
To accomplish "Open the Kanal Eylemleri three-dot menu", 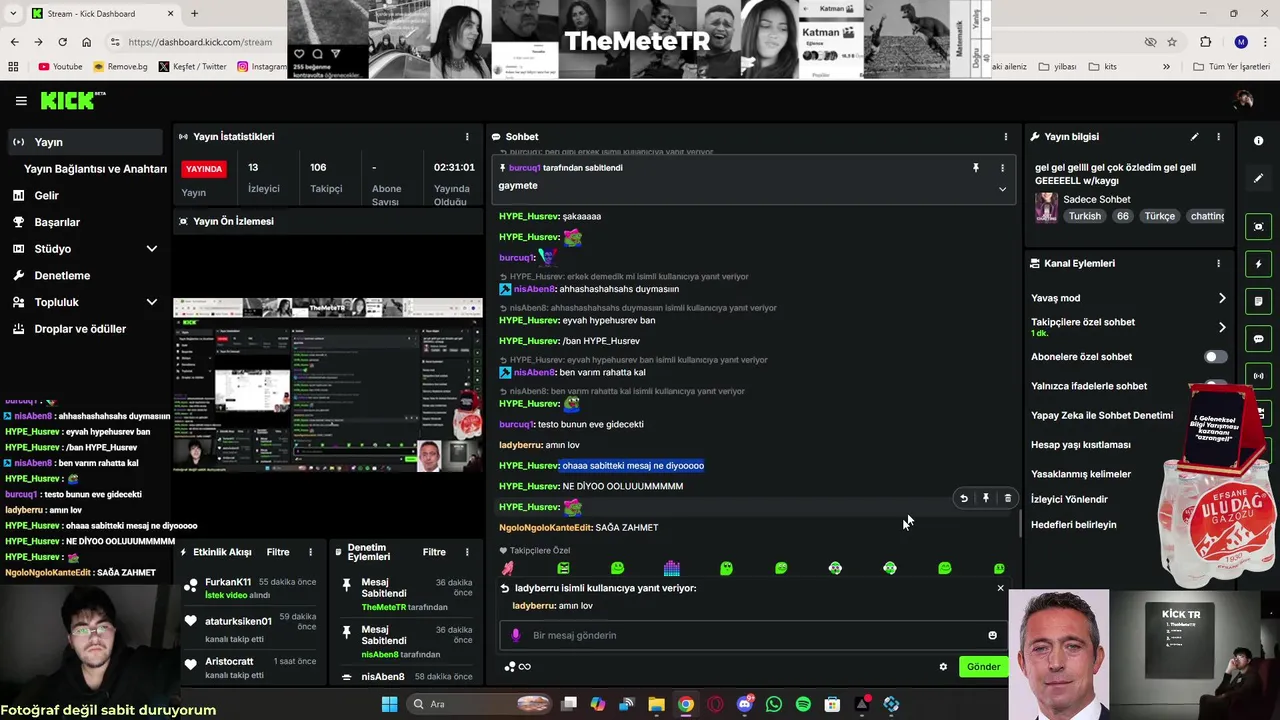I will point(1218,264).
